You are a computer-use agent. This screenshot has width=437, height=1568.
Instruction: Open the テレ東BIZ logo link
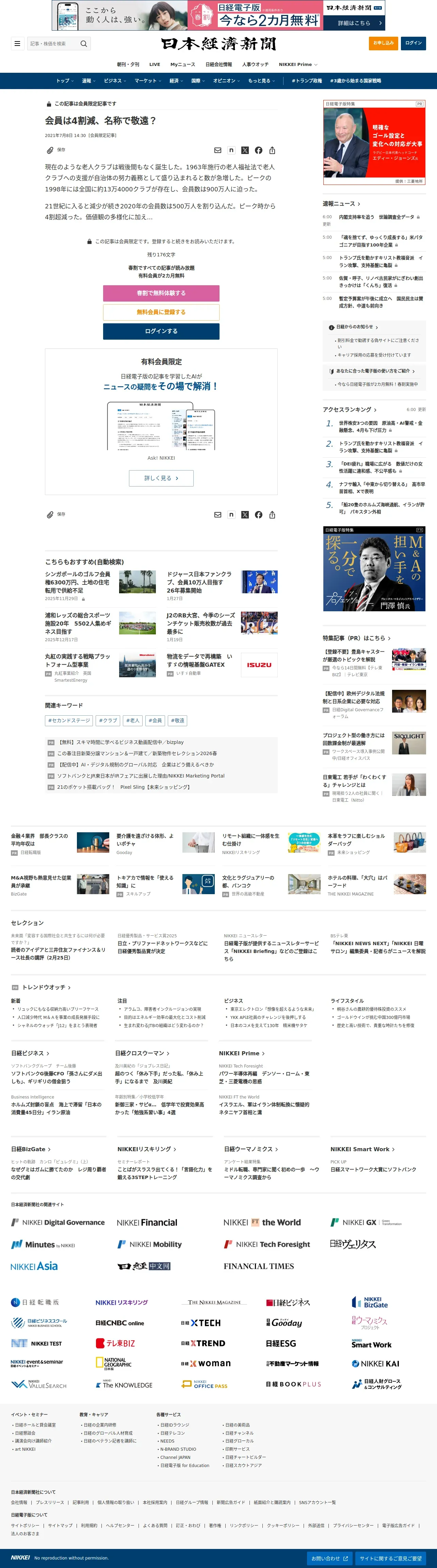pyautogui.click(x=115, y=1343)
